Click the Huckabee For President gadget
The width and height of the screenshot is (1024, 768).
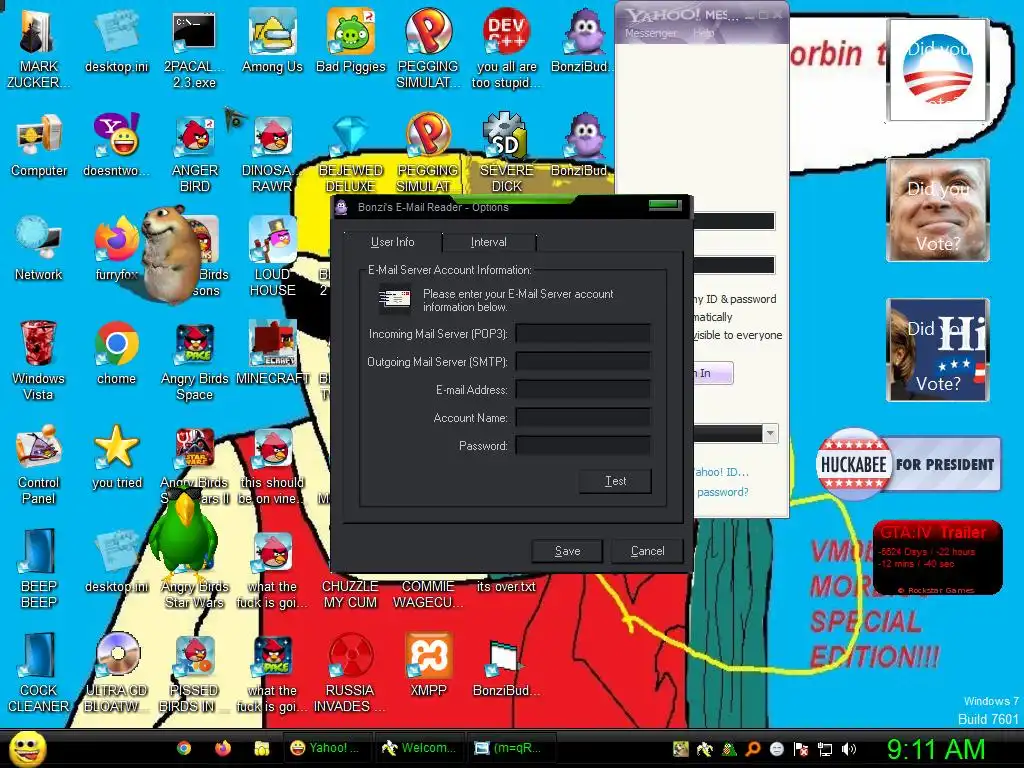click(x=908, y=464)
